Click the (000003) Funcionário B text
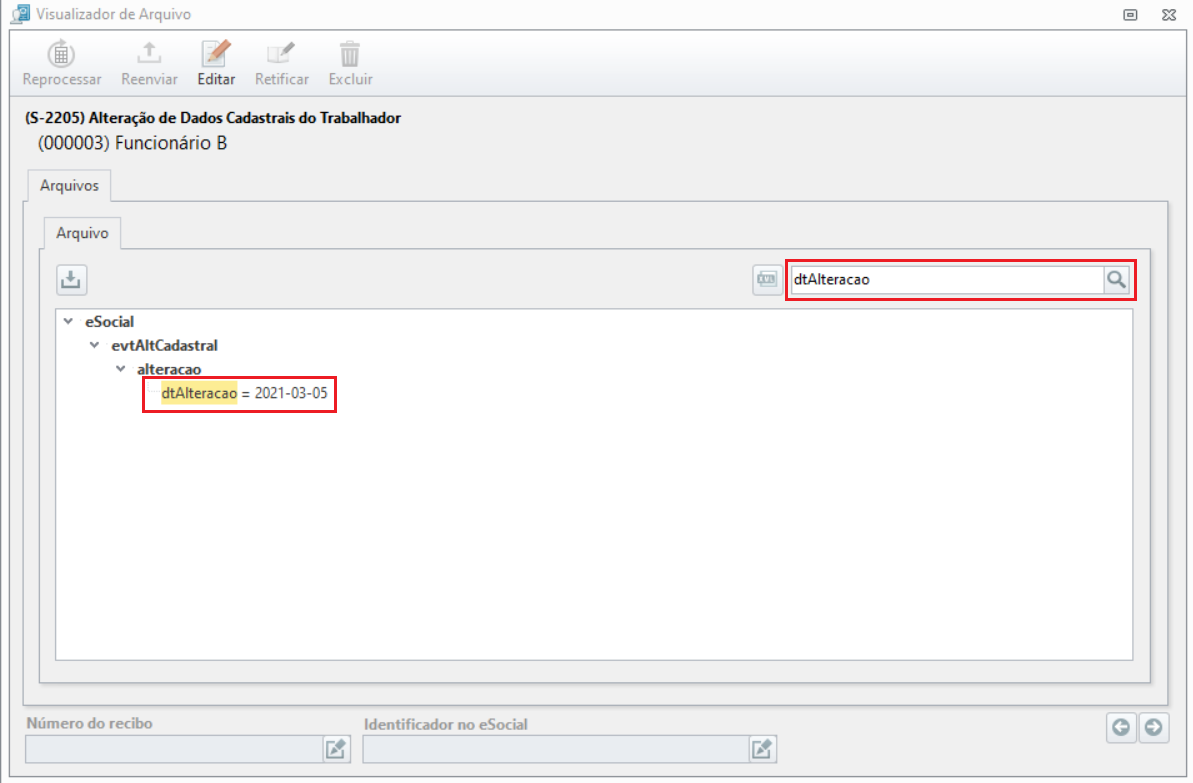The width and height of the screenshot is (1193, 783). point(132,143)
